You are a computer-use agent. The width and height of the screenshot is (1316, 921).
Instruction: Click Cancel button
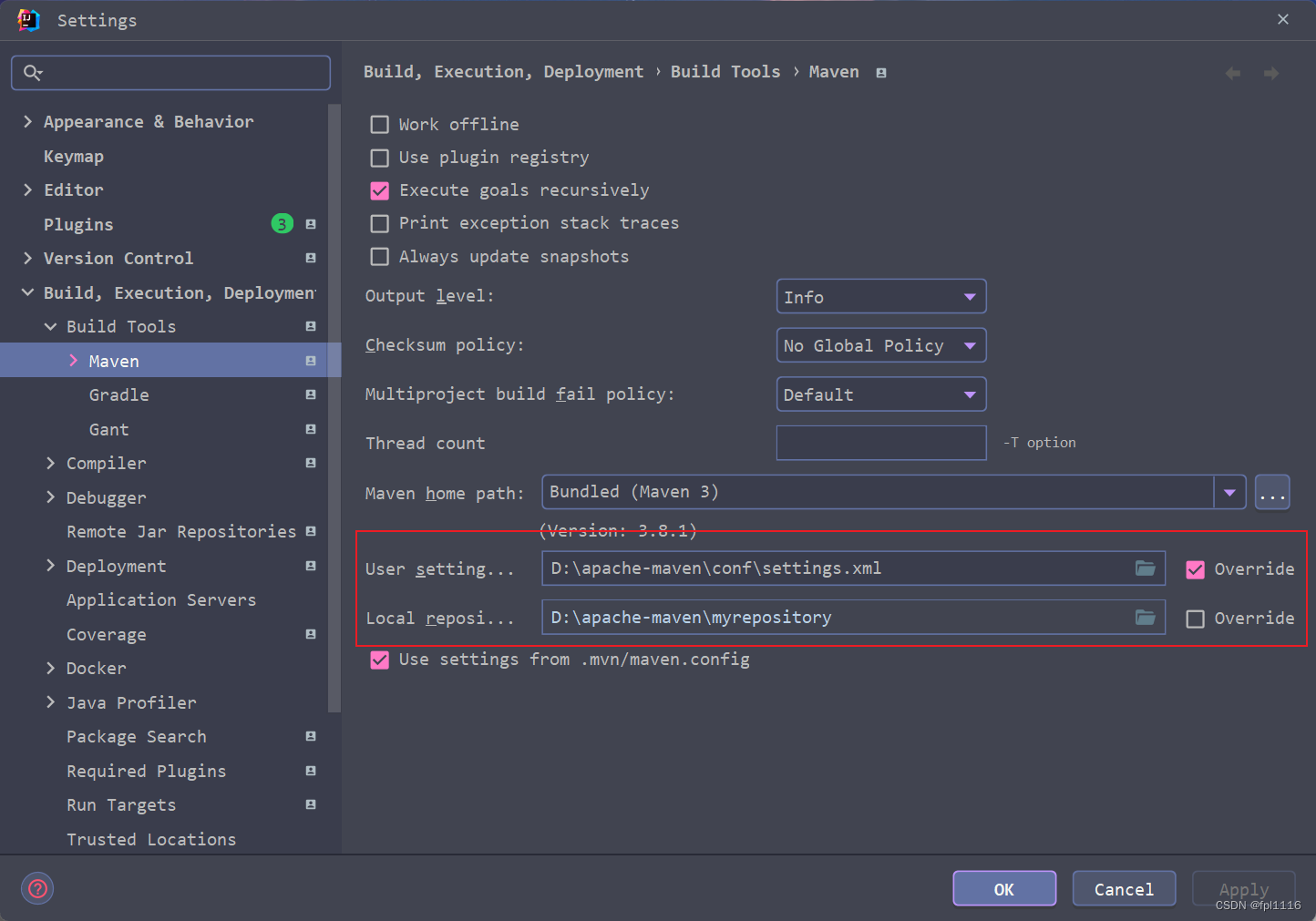point(1124,889)
